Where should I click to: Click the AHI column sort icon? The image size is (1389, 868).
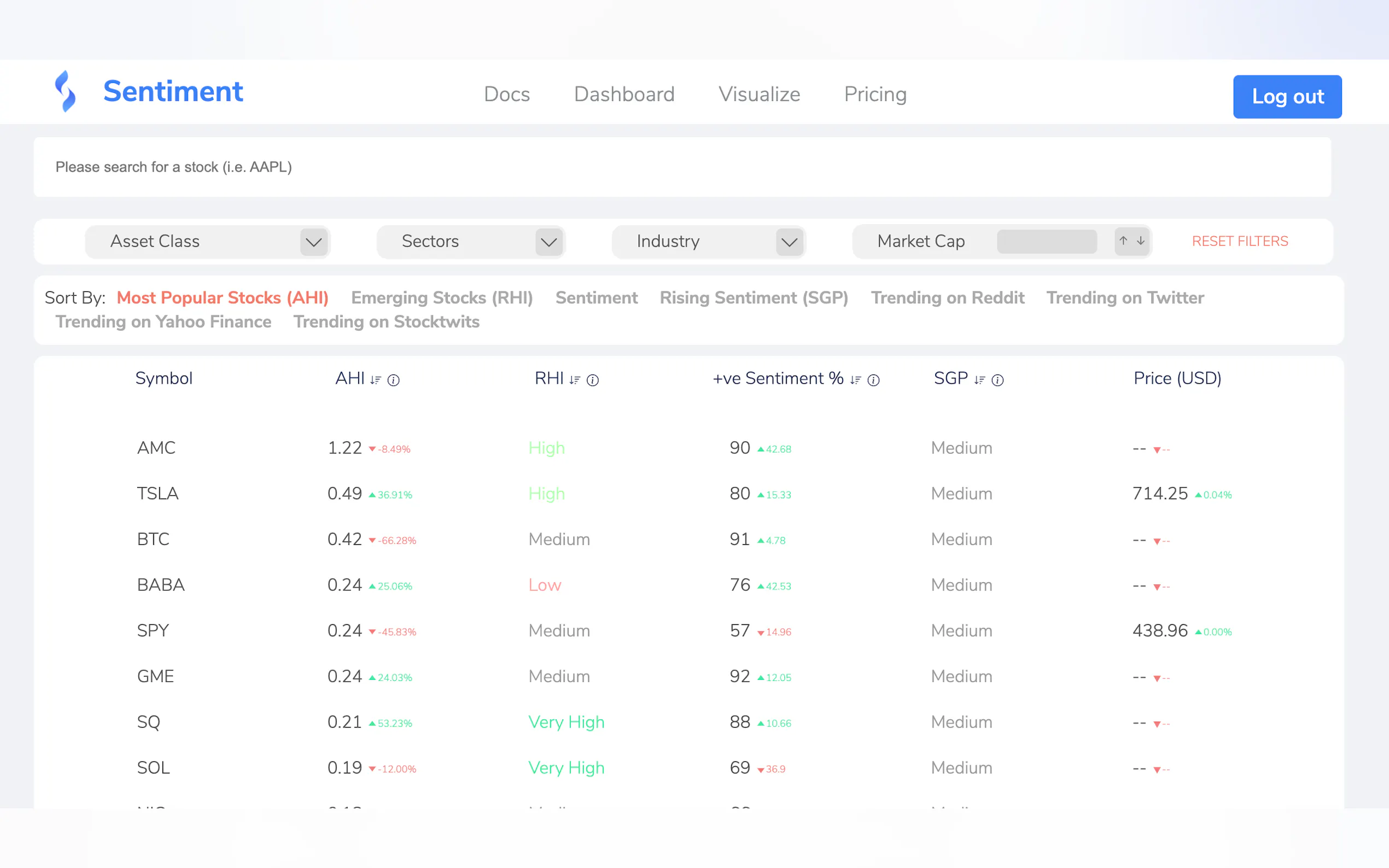point(376,380)
